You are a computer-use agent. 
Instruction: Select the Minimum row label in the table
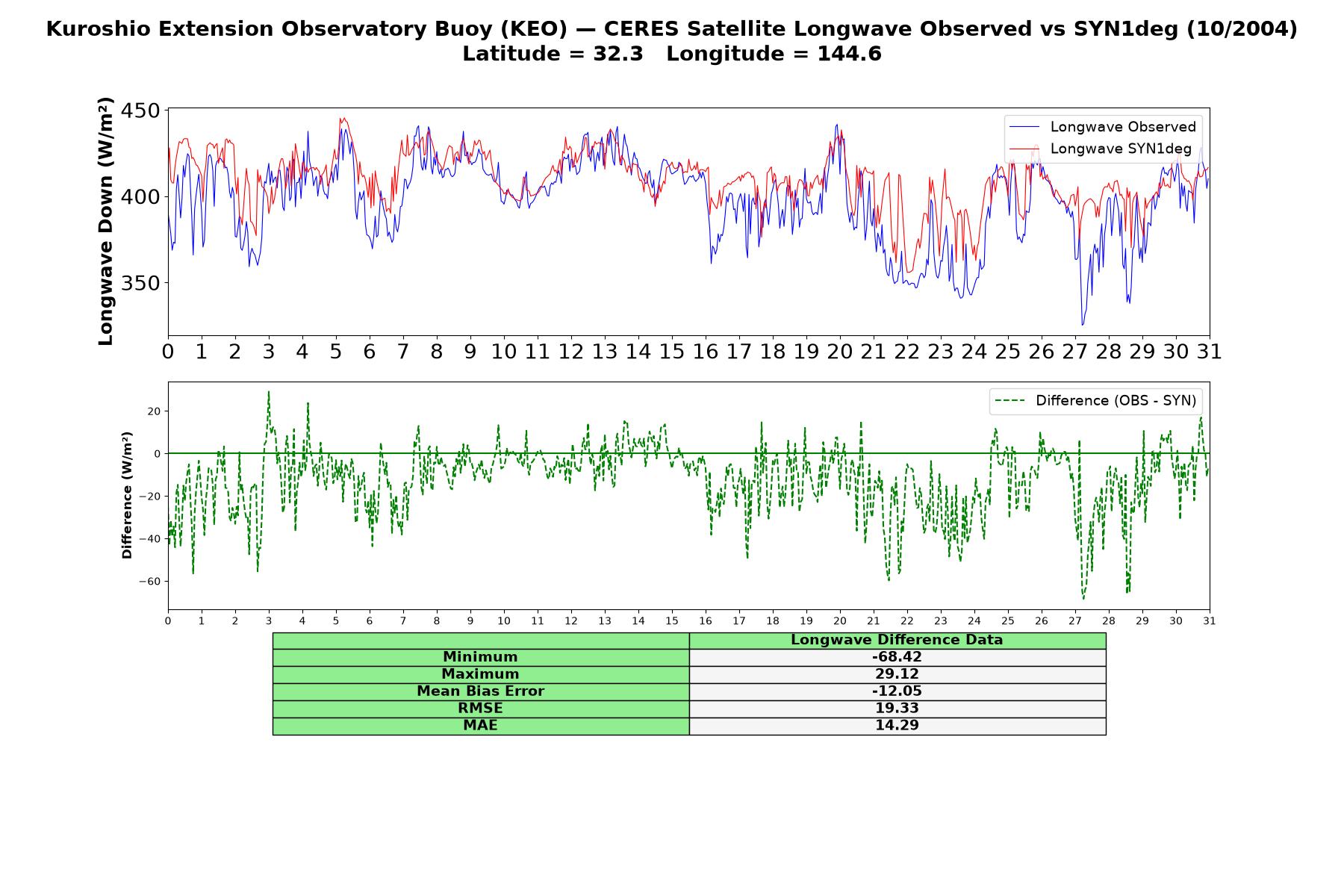pyautogui.click(x=480, y=657)
